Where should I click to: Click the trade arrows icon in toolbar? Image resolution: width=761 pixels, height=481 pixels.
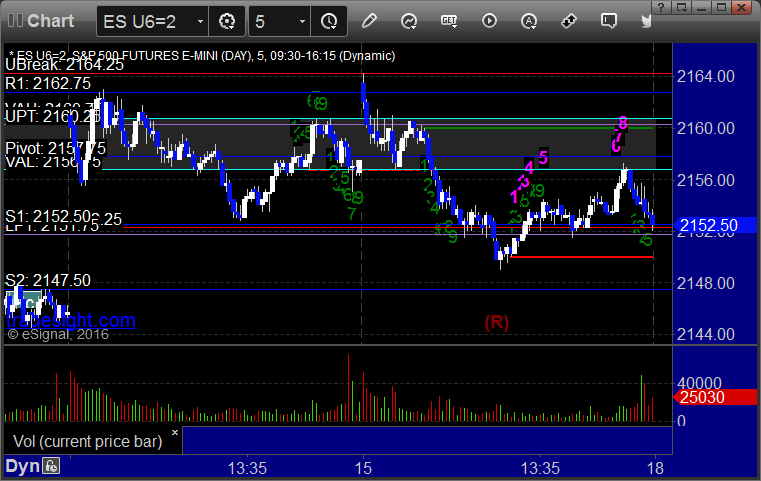[x=569, y=21]
